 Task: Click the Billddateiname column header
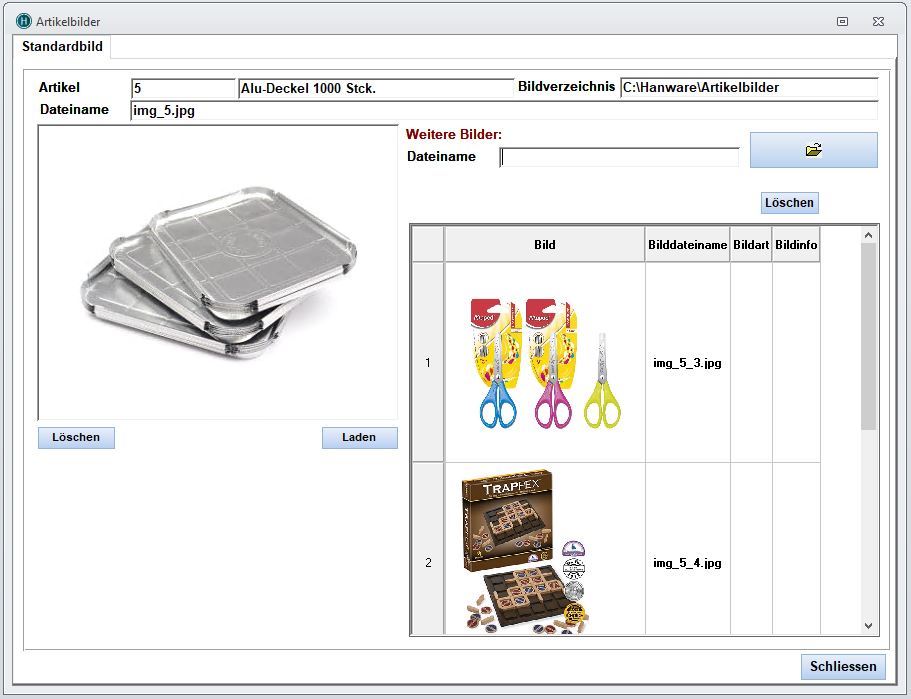point(687,245)
